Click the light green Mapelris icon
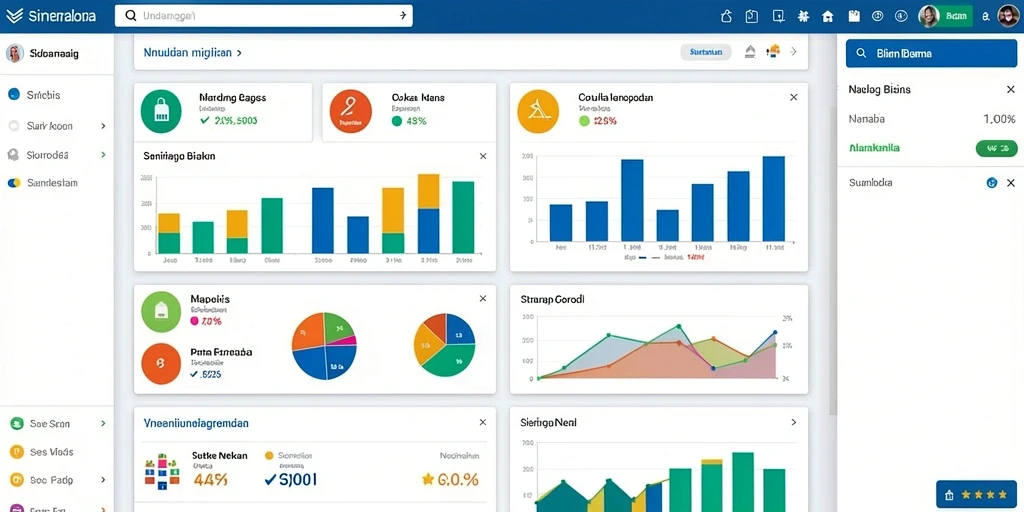This screenshot has width=1024, height=512. click(x=161, y=312)
